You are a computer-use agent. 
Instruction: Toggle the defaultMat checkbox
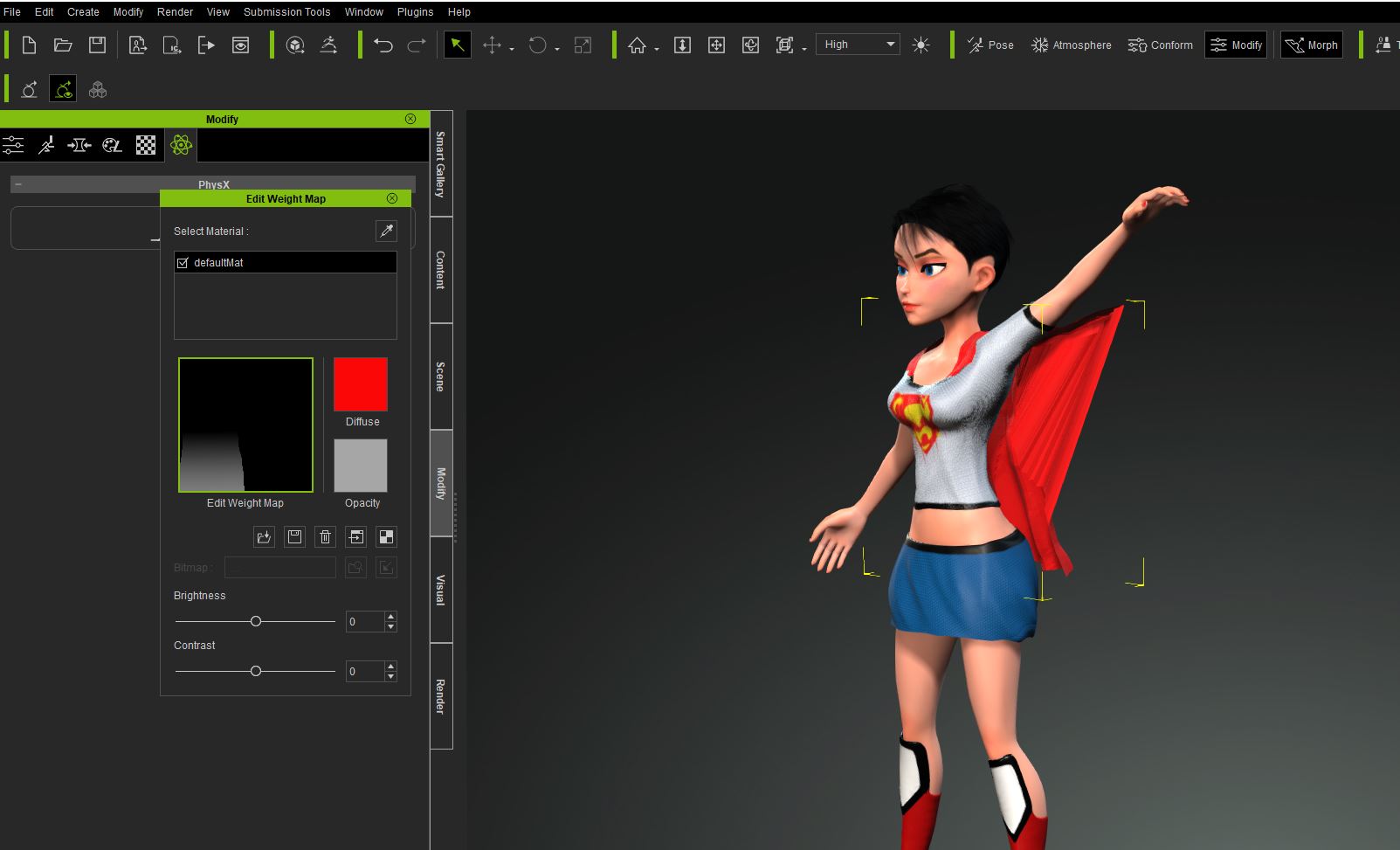point(183,262)
